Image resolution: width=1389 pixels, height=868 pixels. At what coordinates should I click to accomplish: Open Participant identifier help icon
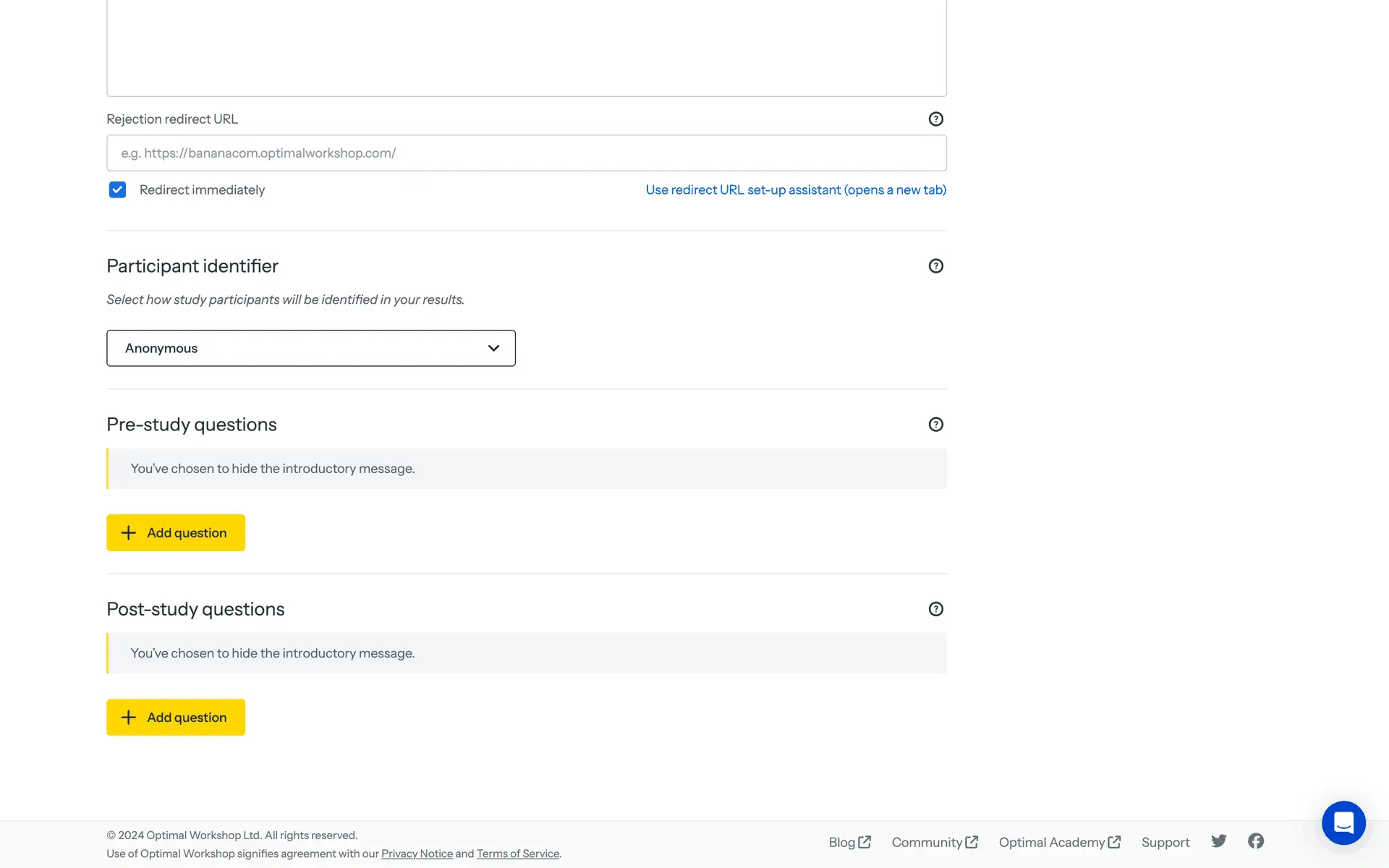(x=935, y=266)
